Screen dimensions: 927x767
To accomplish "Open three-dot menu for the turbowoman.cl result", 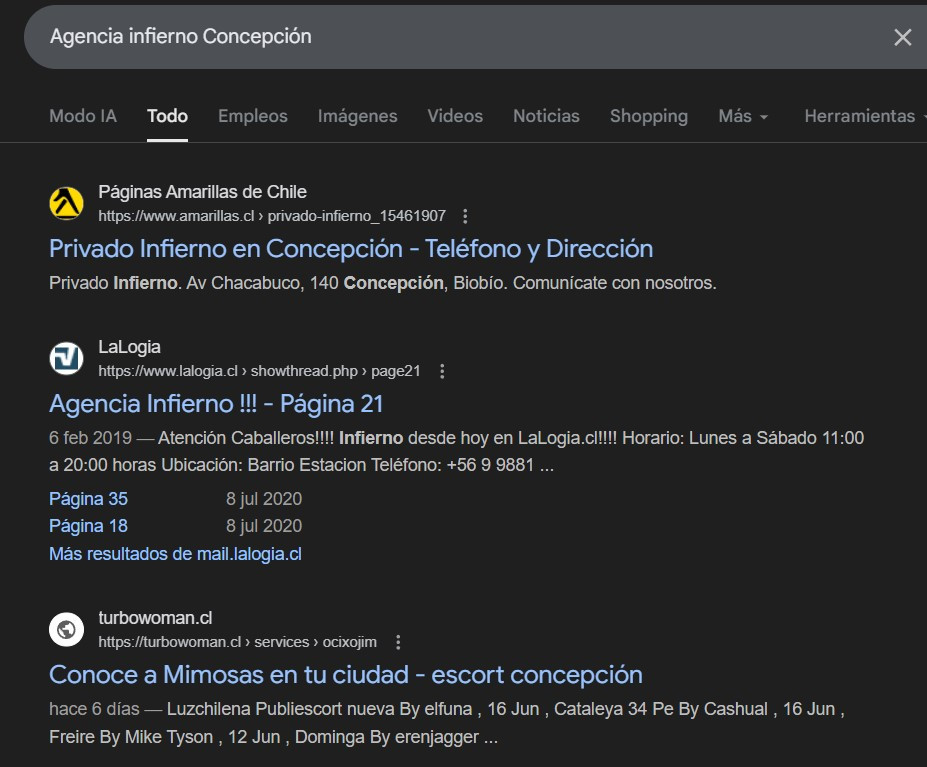I will [x=398, y=642].
